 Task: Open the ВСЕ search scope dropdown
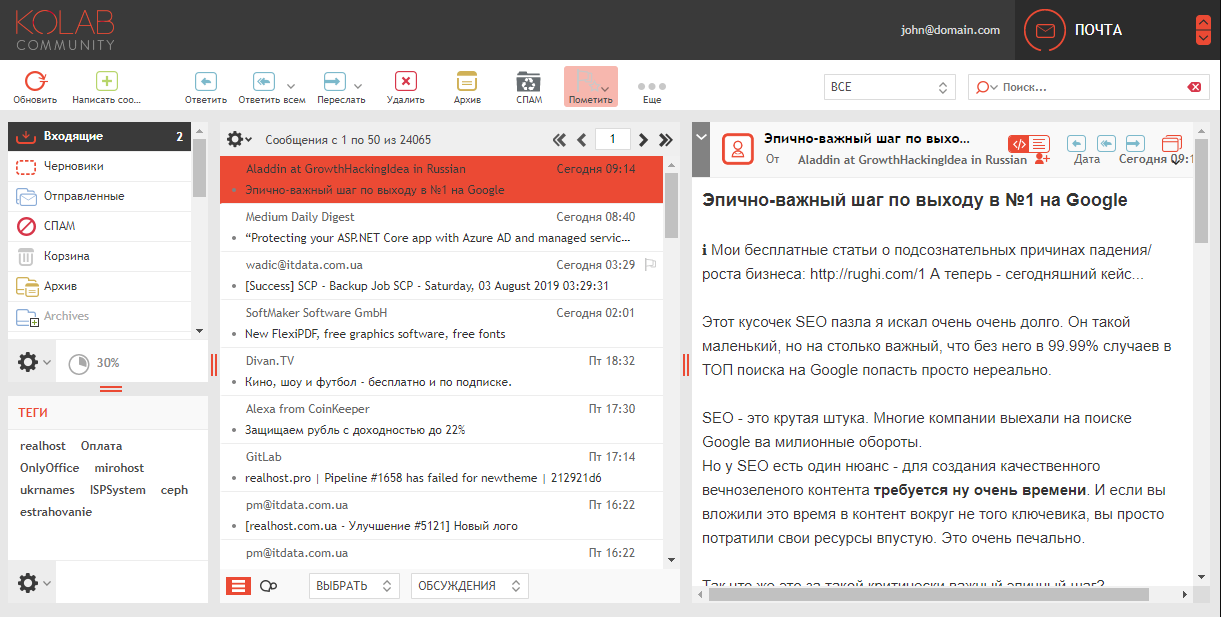point(888,87)
